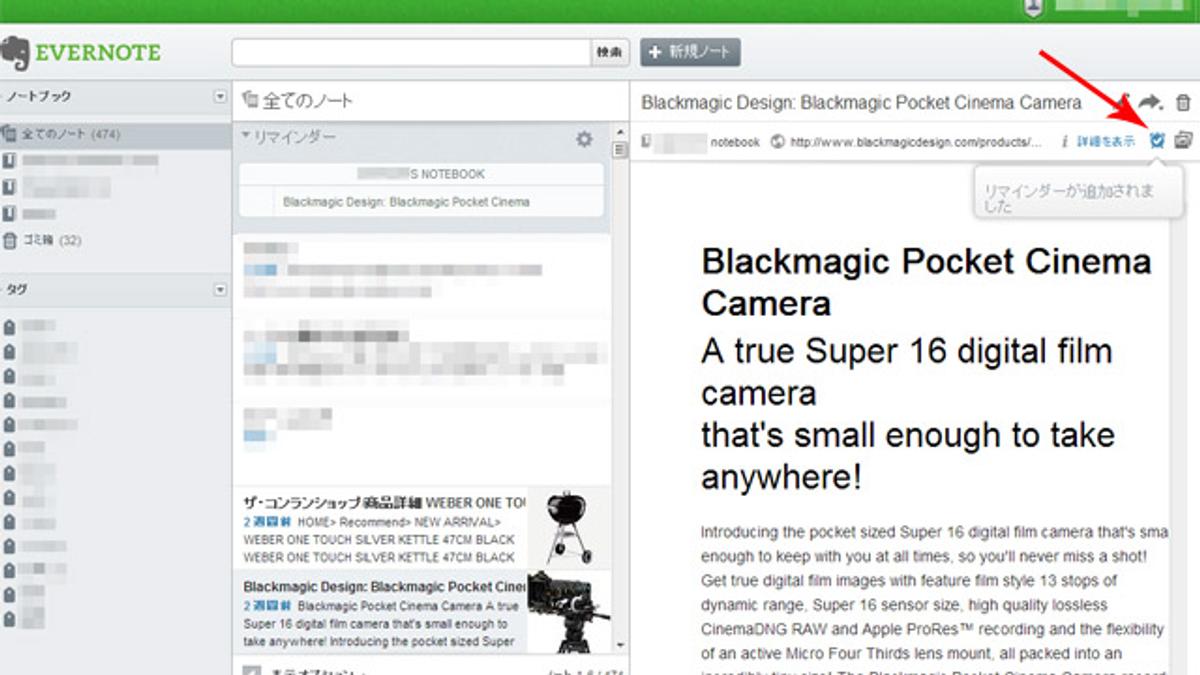
Task: Click the icon right of the reminder clock
Action: click(1183, 141)
